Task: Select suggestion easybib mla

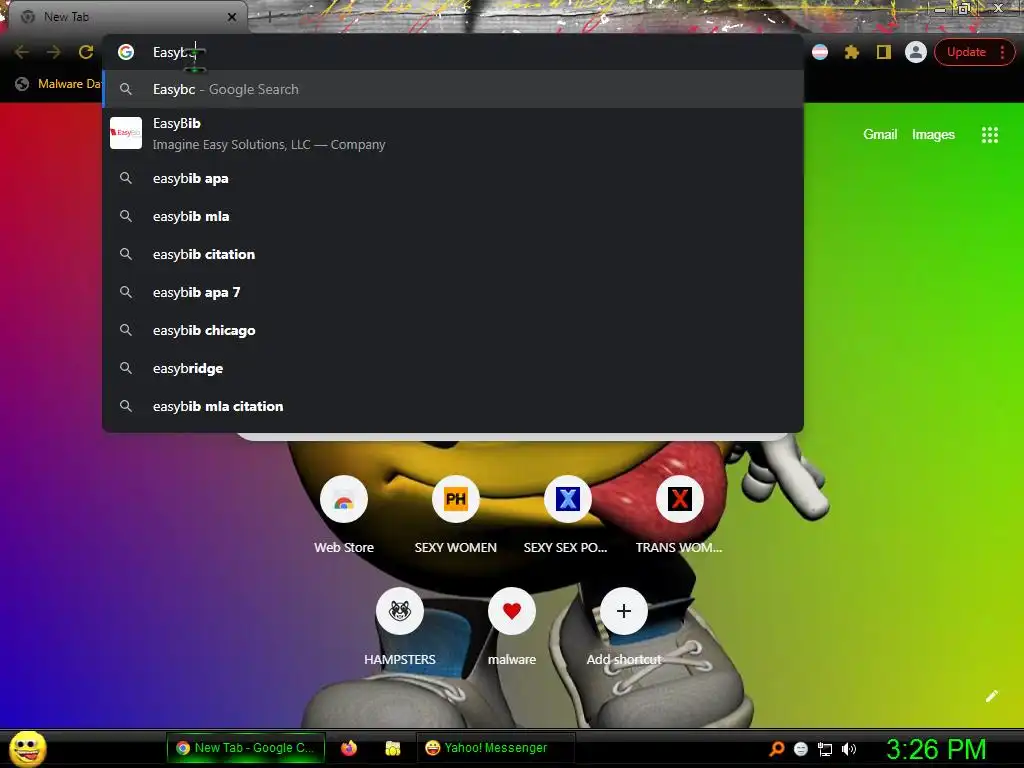Action: 453,216
